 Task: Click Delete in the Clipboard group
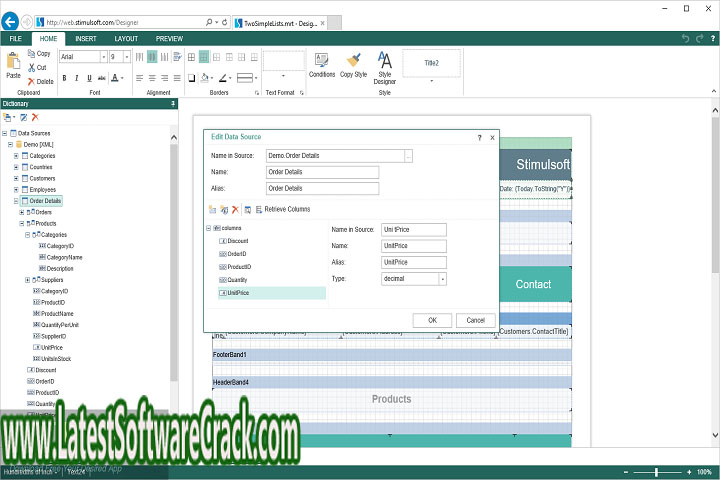(40, 81)
